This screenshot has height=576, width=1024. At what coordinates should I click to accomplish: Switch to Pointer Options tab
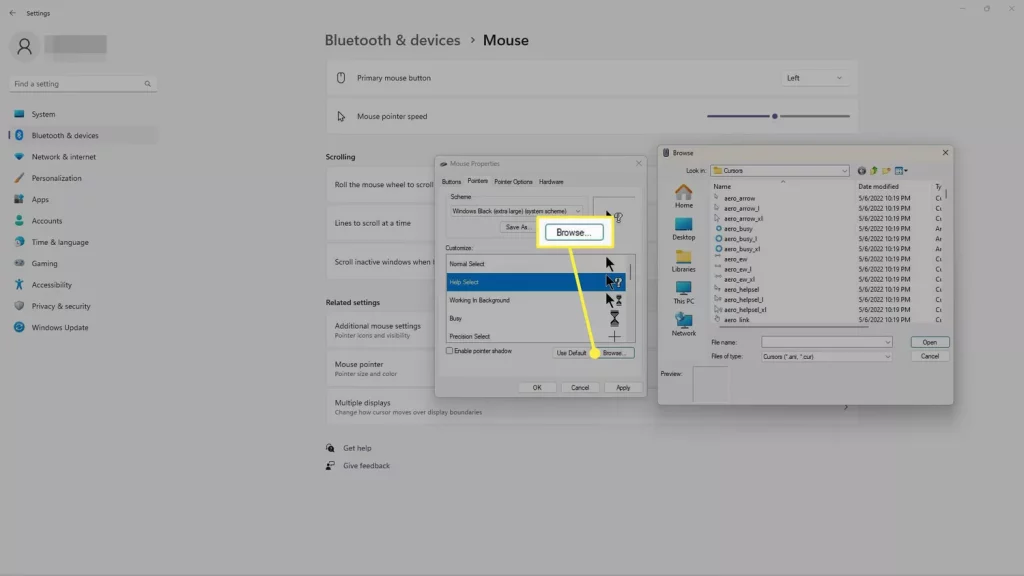(x=513, y=182)
